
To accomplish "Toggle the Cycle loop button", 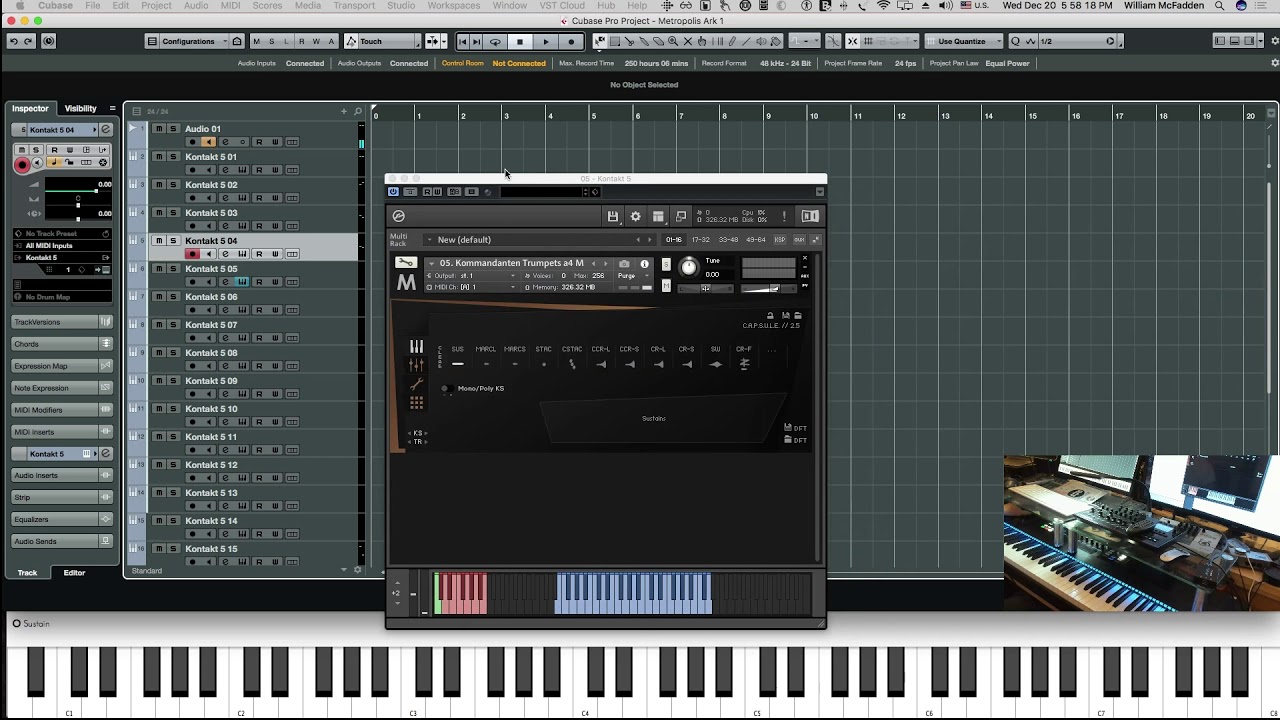I will 495,41.
